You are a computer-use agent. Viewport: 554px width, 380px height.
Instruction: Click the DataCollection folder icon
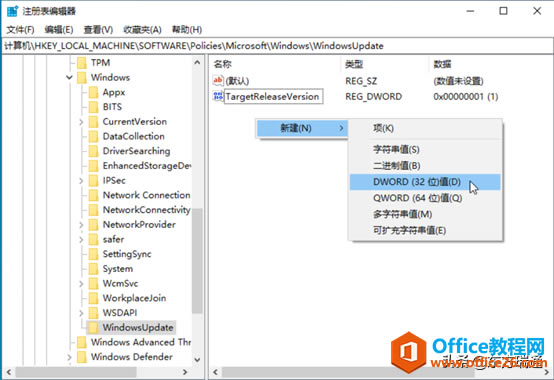coord(93,137)
